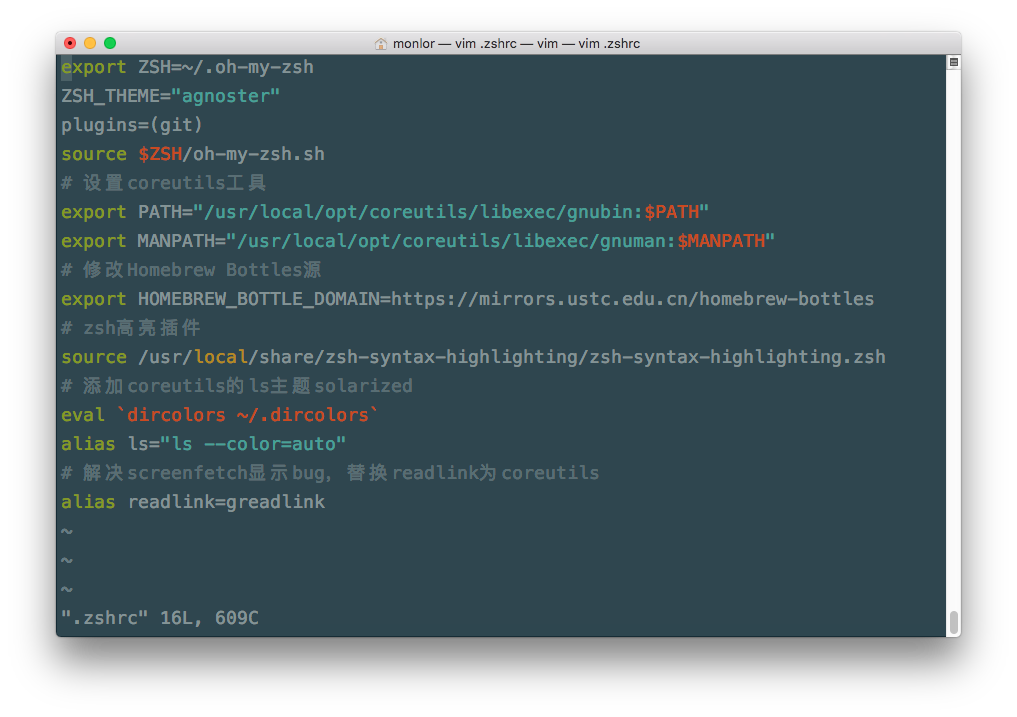The width and height of the screenshot is (1017, 717).
Task: Click the alias ls="ls --color=auto" line
Action: 204,444
